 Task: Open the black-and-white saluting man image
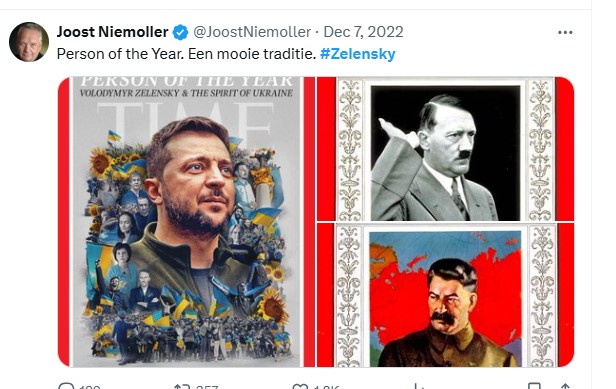tap(446, 149)
